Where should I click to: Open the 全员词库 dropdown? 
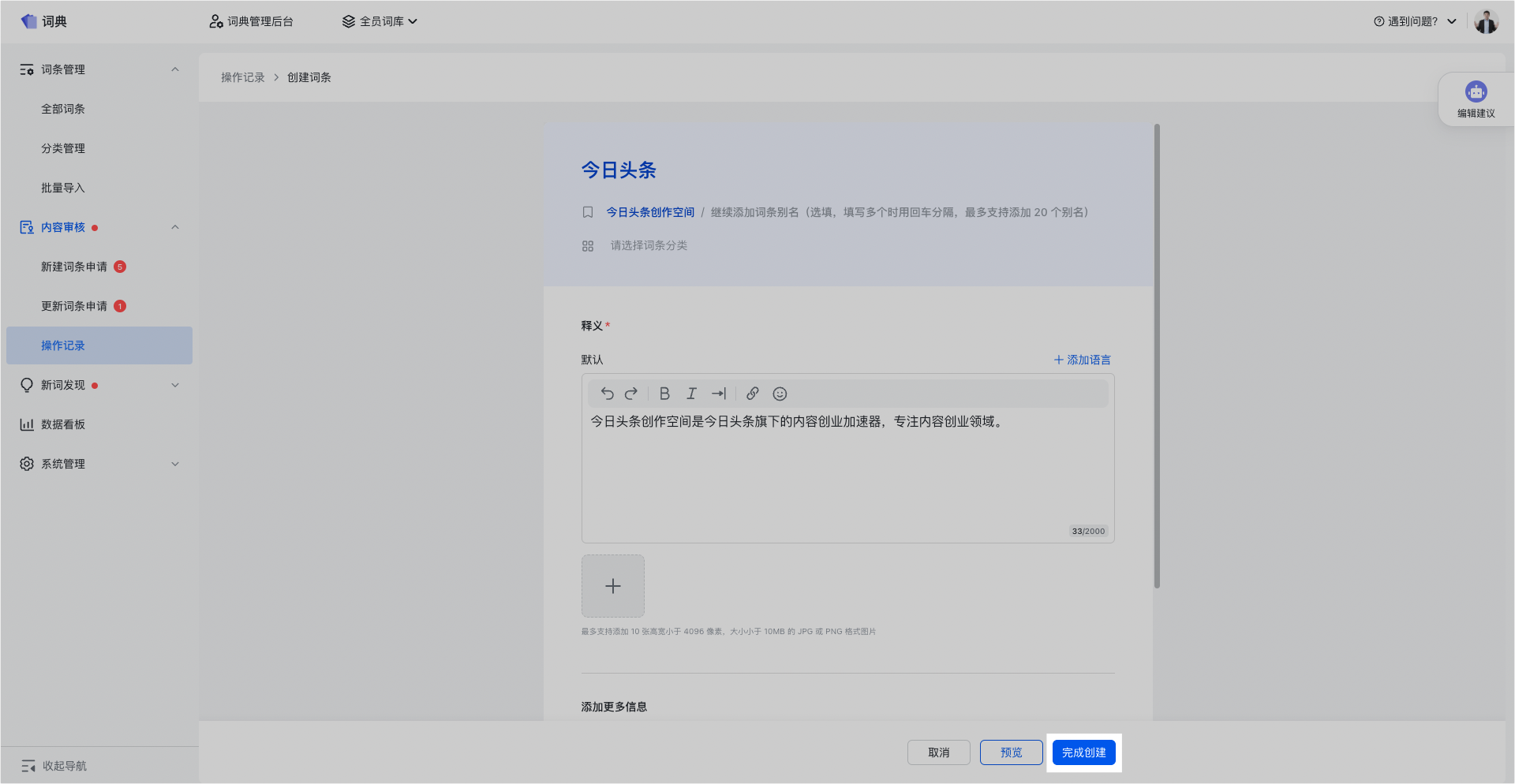click(380, 21)
